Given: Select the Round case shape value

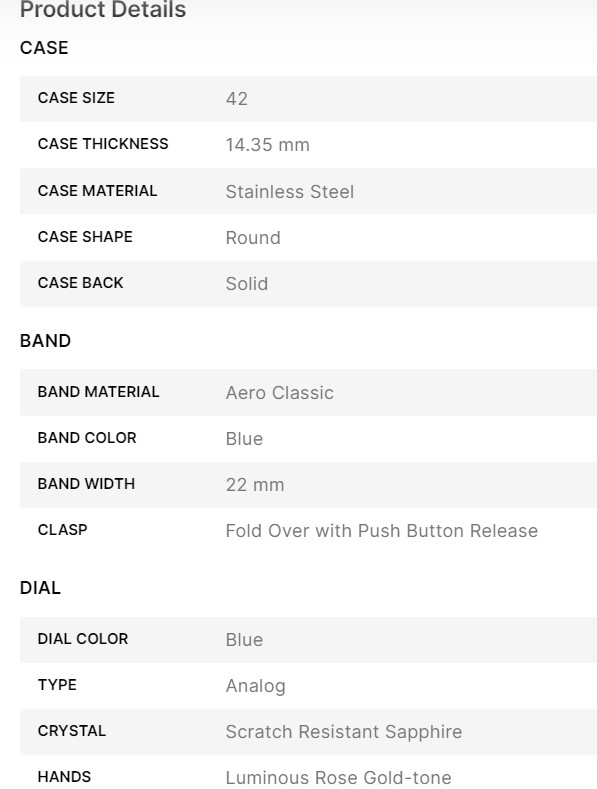Looking at the screenshot, I should point(253,238).
